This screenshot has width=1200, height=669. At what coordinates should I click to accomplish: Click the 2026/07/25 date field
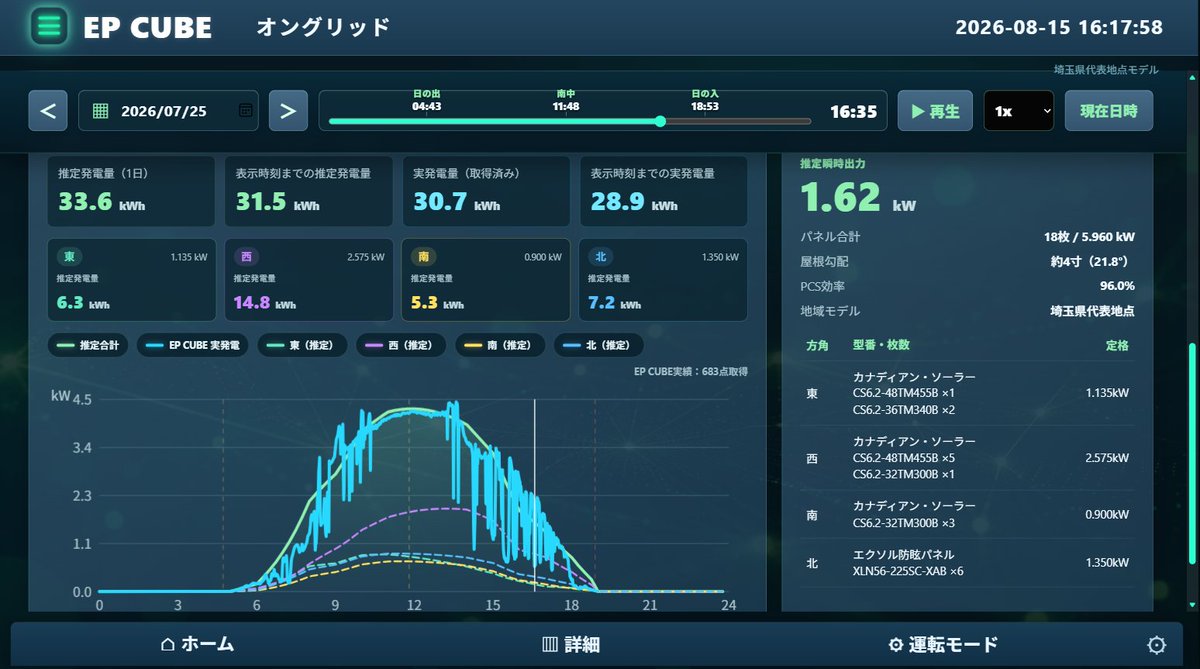(x=168, y=111)
